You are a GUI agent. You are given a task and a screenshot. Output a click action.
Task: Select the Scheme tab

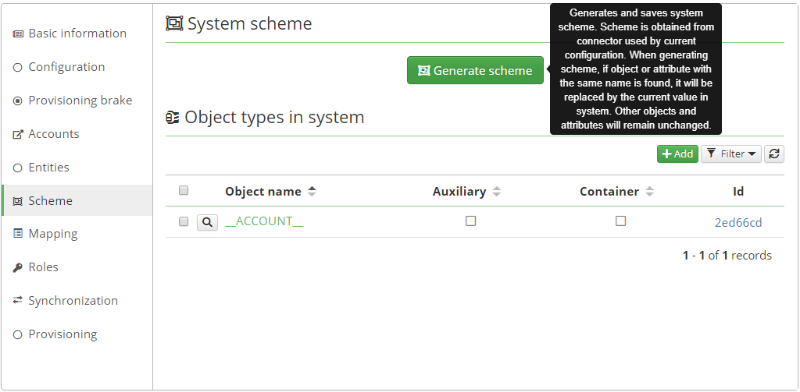(77, 201)
